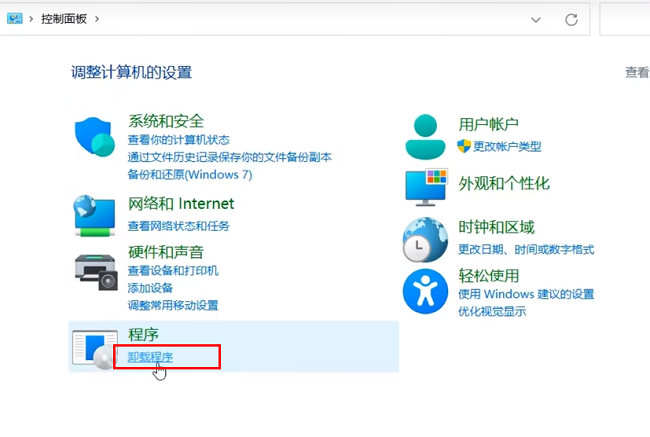Open the address bar history dropdown
The image size is (650, 437).
pos(536,19)
